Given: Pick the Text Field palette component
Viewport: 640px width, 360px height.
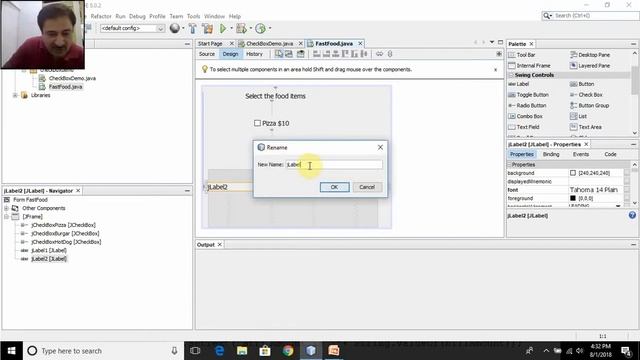Looking at the screenshot, I should pos(524,127).
